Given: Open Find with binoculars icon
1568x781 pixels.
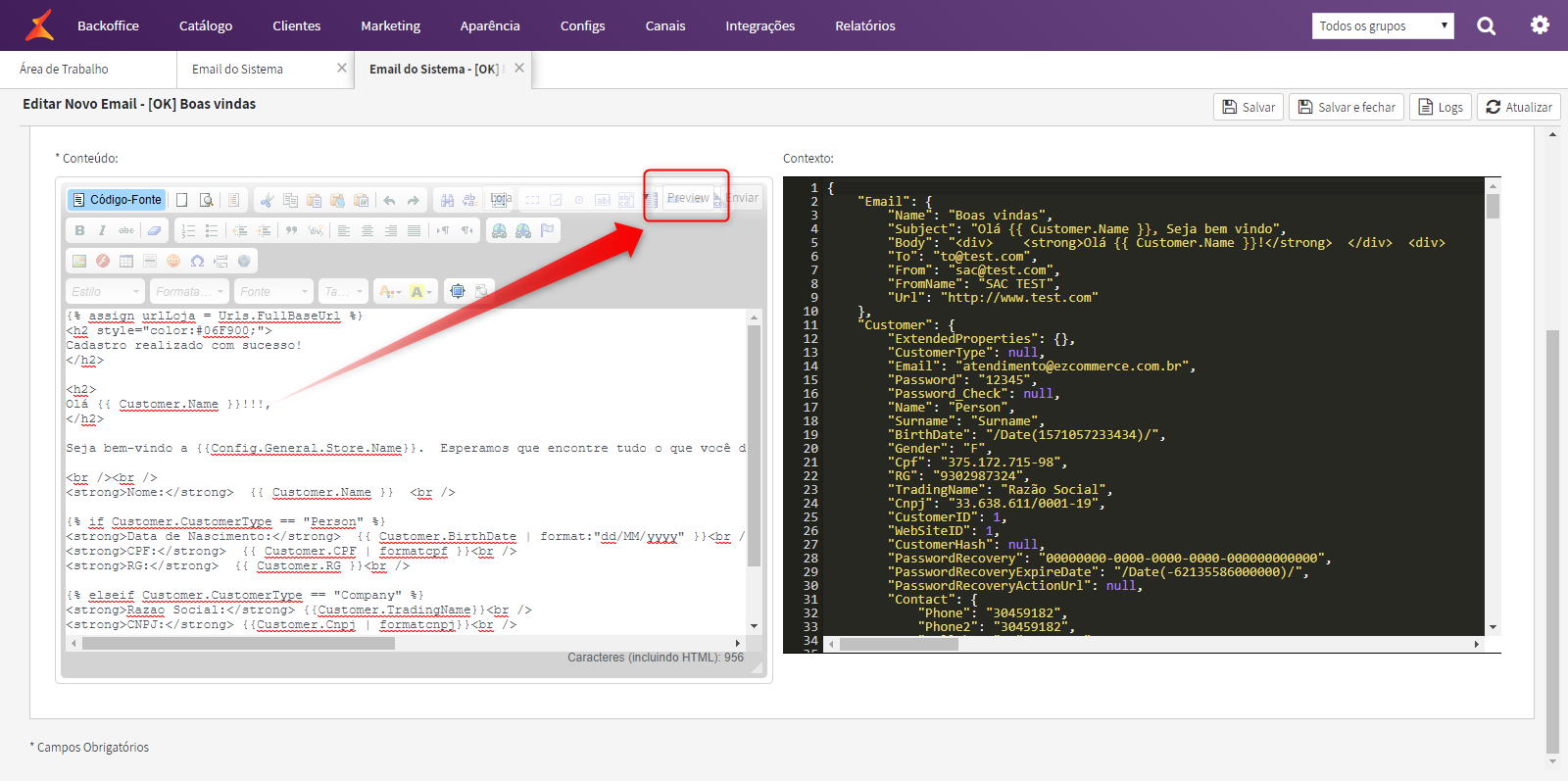Looking at the screenshot, I should click(x=447, y=200).
